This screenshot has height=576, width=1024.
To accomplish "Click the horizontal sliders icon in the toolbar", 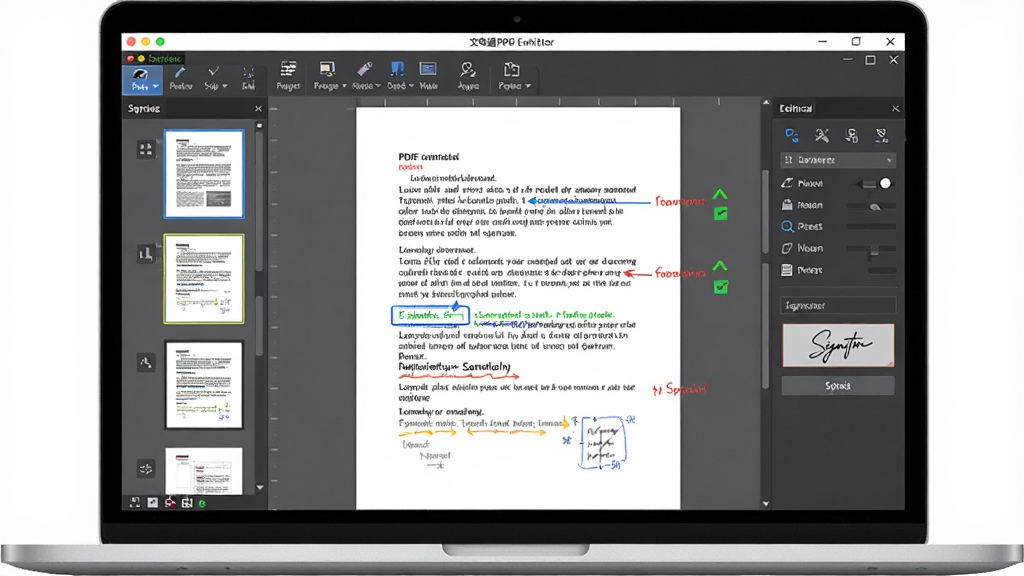I will [x=288, y=69].
